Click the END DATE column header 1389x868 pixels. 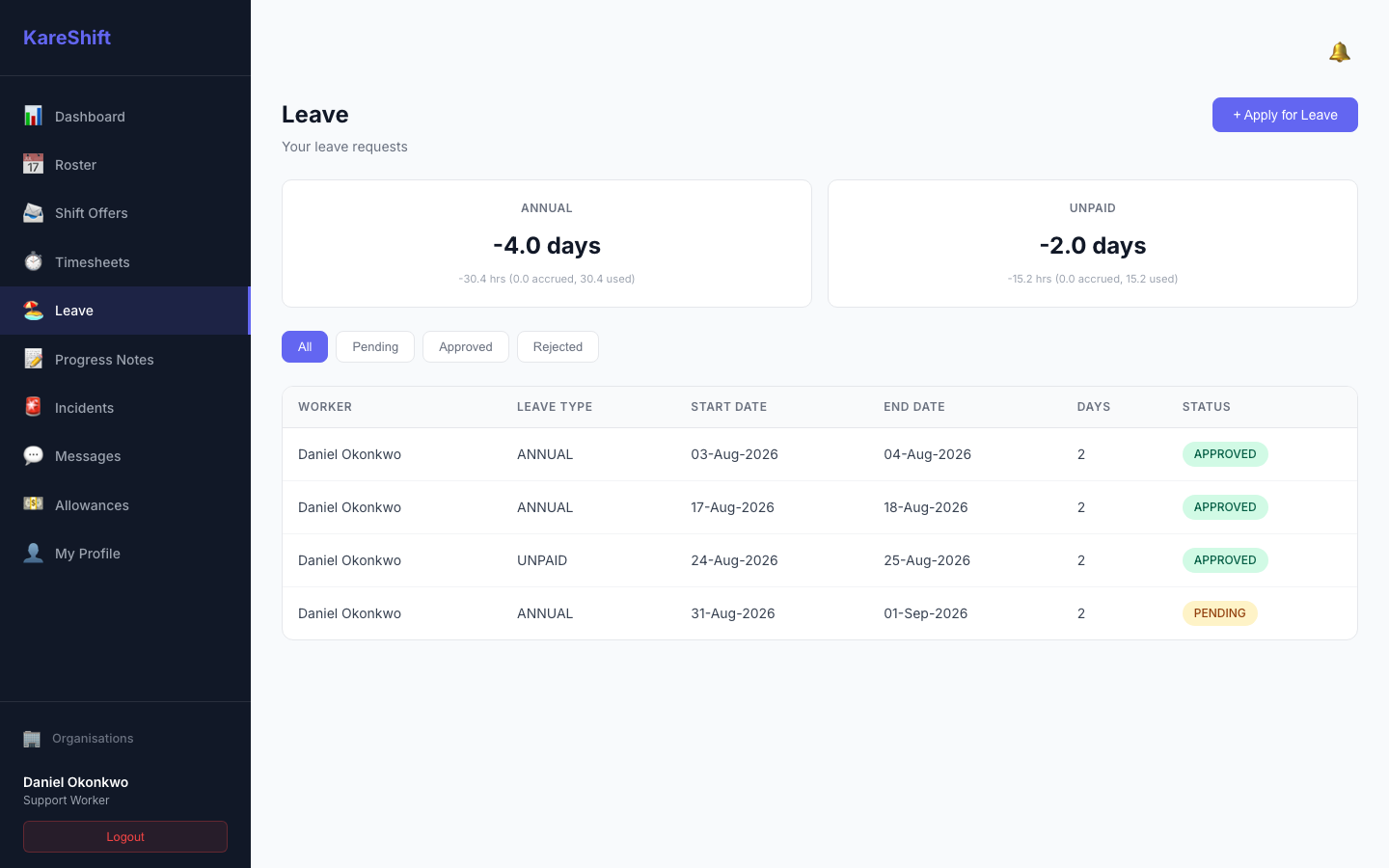tap(914, 407)
